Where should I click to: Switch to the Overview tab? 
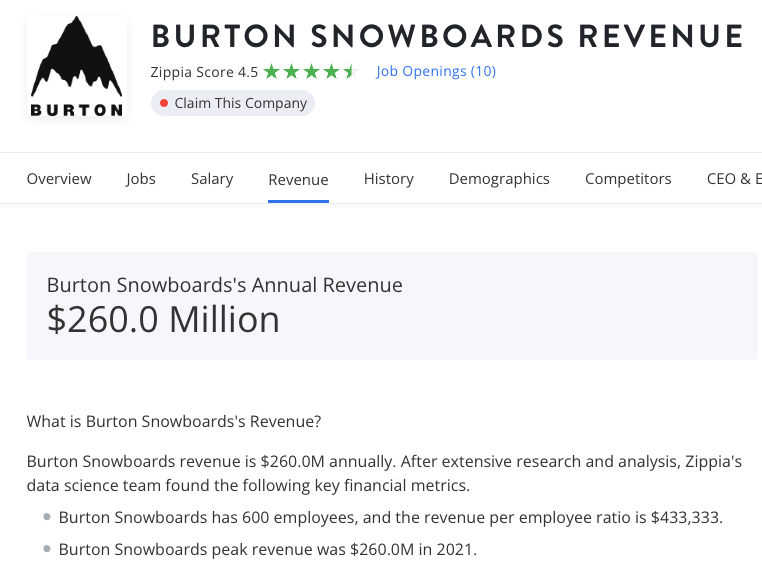59,179
